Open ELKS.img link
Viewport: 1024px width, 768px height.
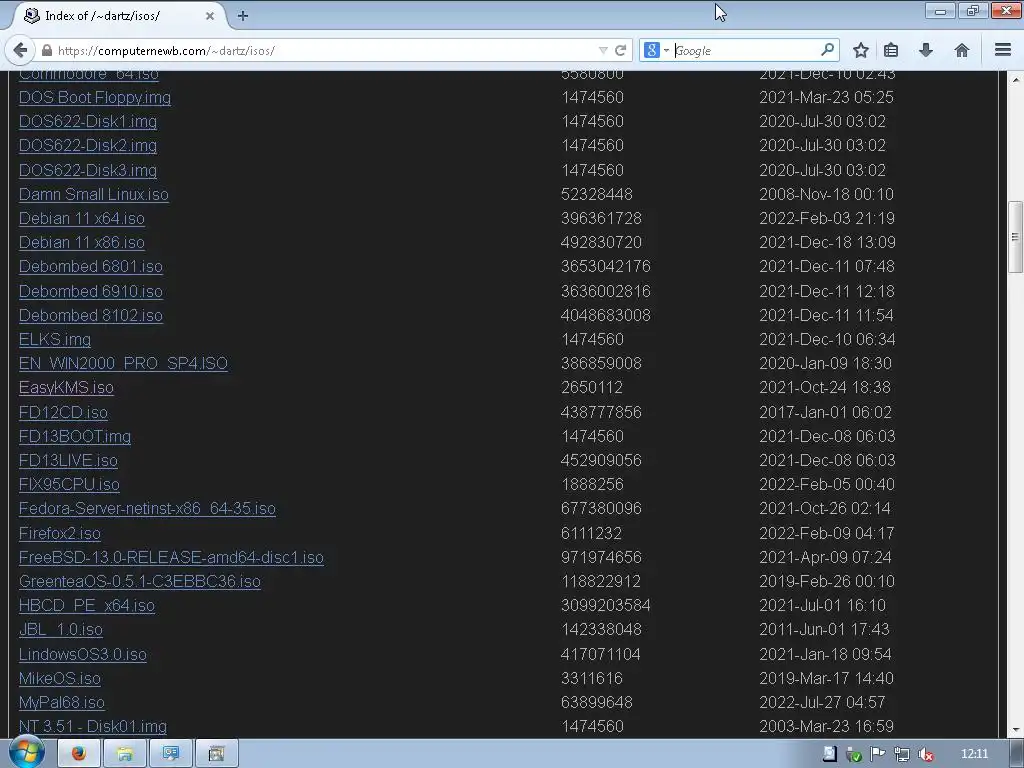(x=55, y=340)
